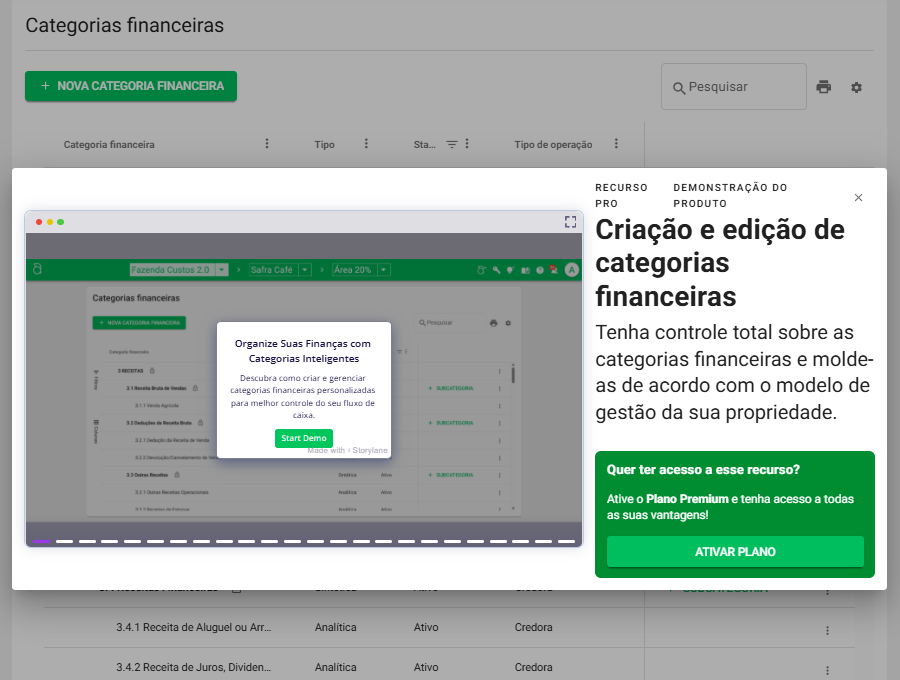The height and width of the screenshot is (680, 900).
Task: Open Categoria financeira column options menu
Action: [267, 144]
